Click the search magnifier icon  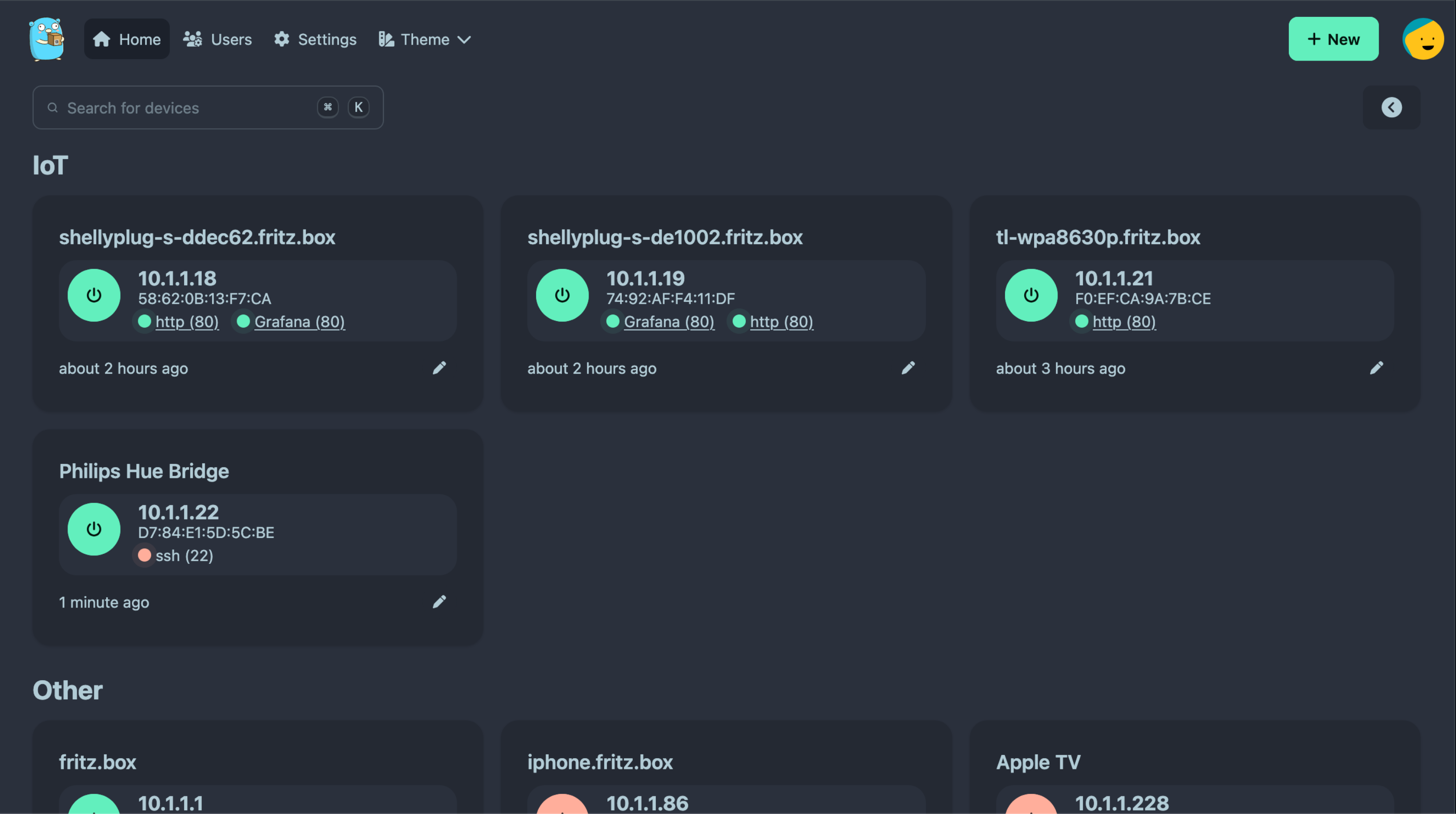(x=53, y=108)
